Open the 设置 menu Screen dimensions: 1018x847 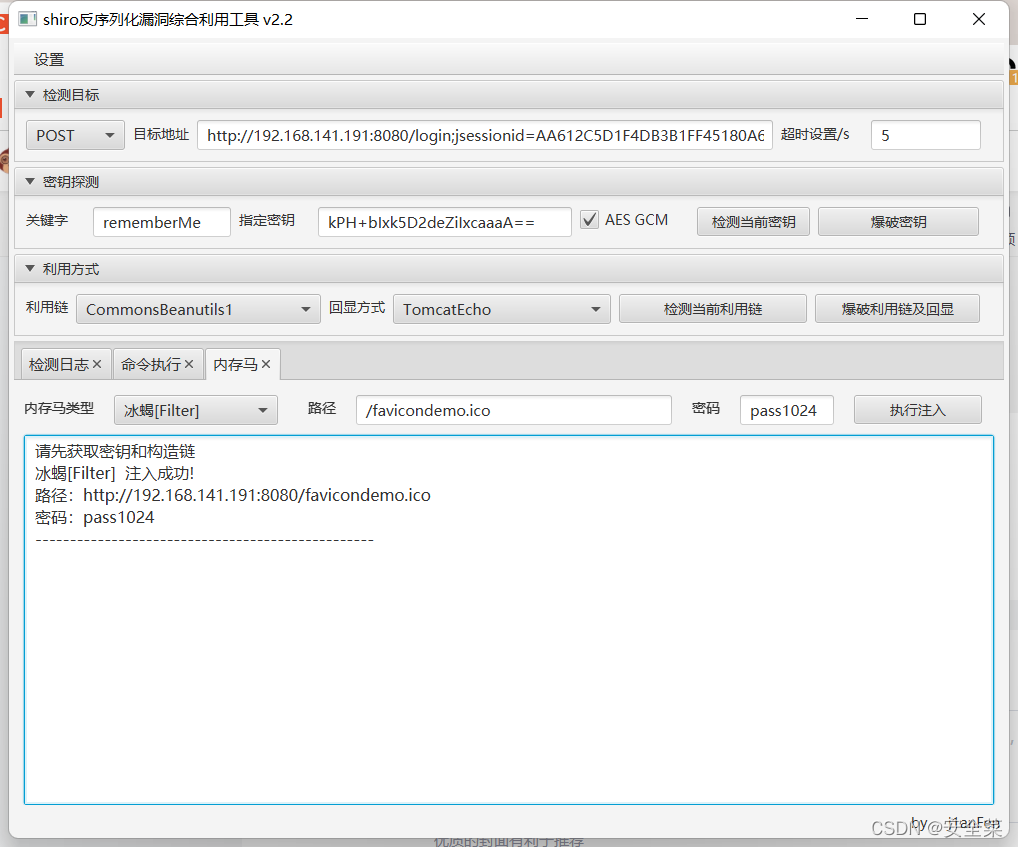pos(49,60)
